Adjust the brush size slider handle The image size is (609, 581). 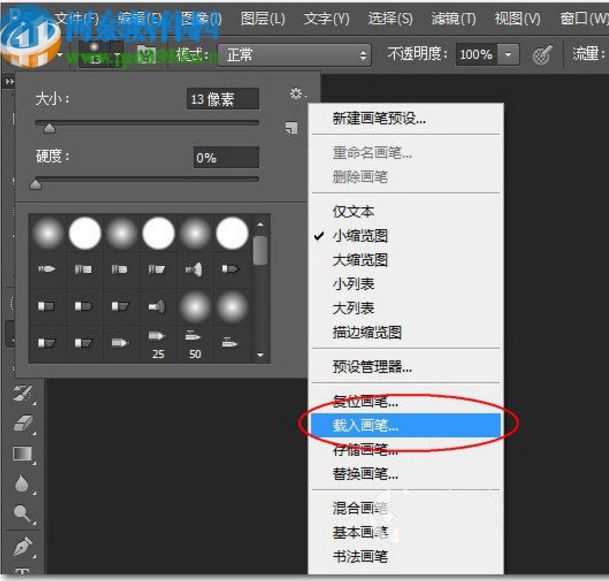(x=49, y=128)
